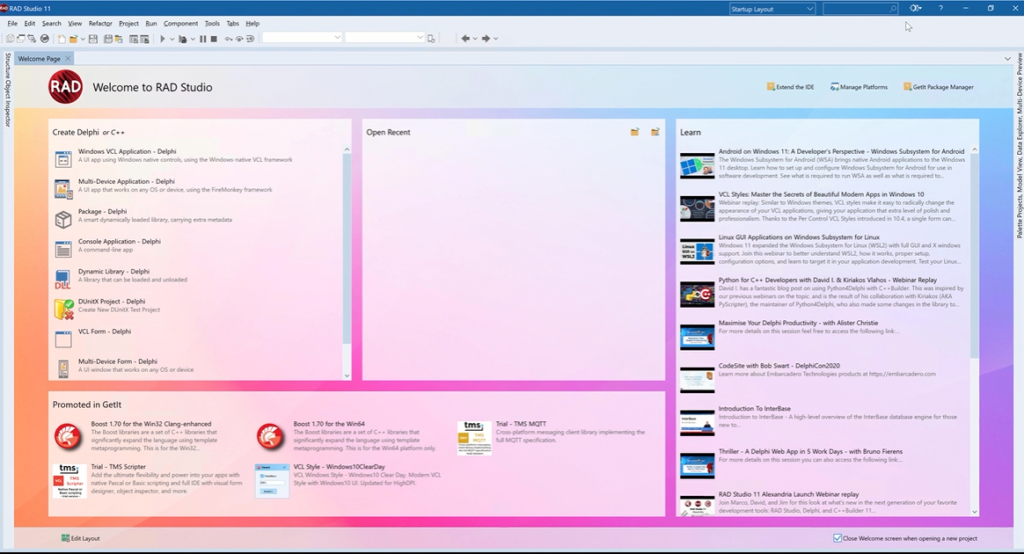Click the GetIt Package Manager icon
This screenshot has height=554, width=1024.
(x=907, y=86)
